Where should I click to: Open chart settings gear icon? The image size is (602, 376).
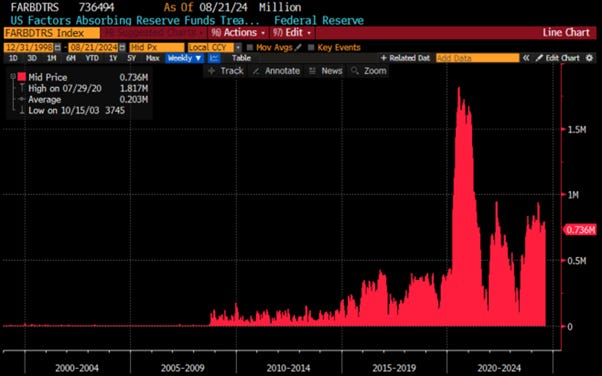tap(589, 58)
